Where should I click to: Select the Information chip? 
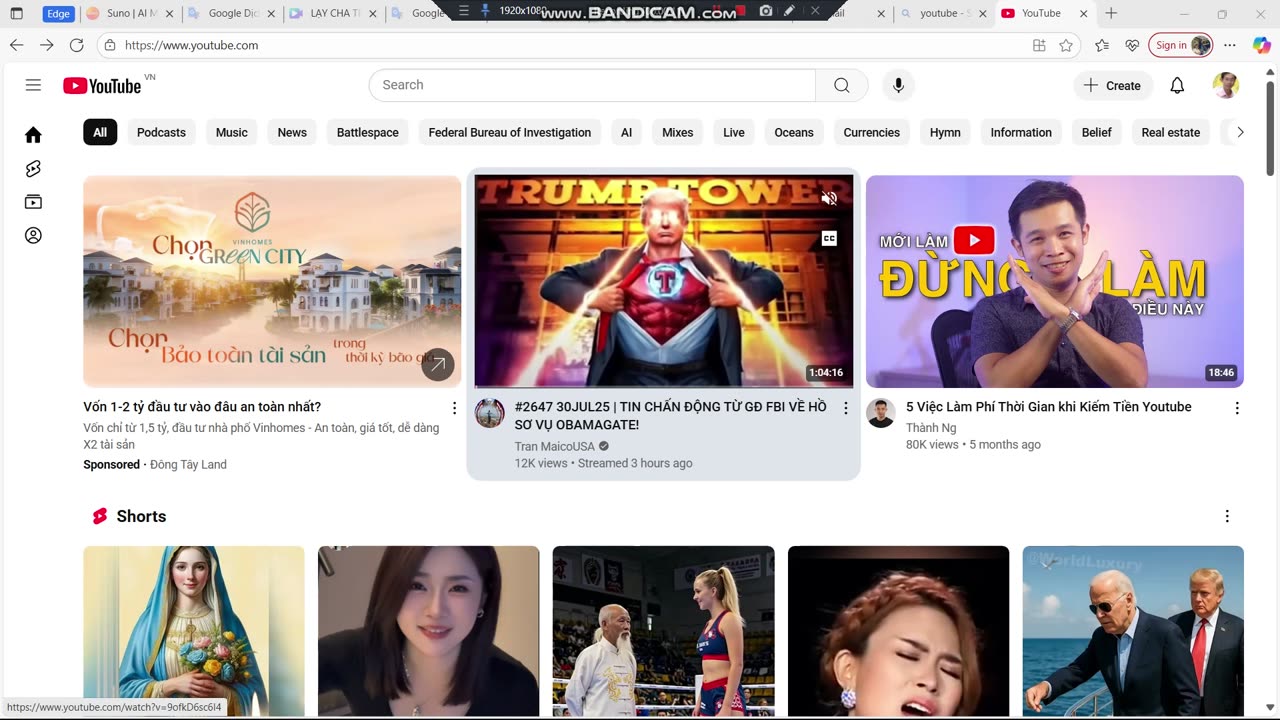coord(1021,132)
